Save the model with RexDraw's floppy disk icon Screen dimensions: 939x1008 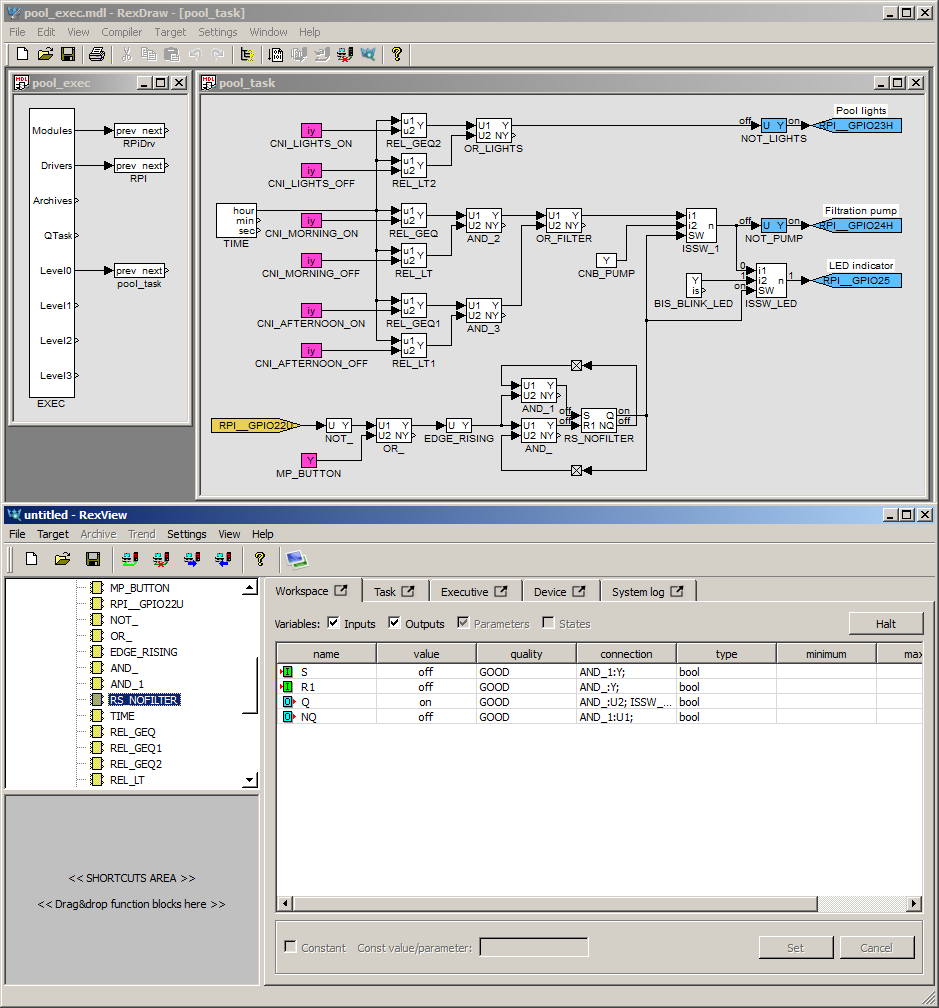pyautogui.click(x=68, y=55)
